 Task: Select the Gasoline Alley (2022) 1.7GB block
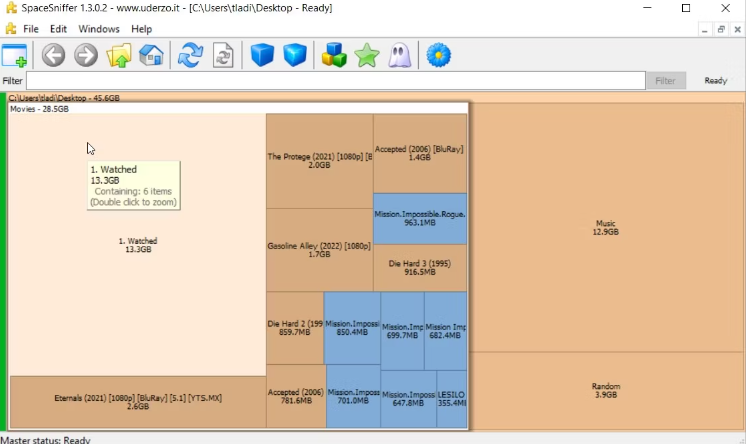(x=320, y=250)
